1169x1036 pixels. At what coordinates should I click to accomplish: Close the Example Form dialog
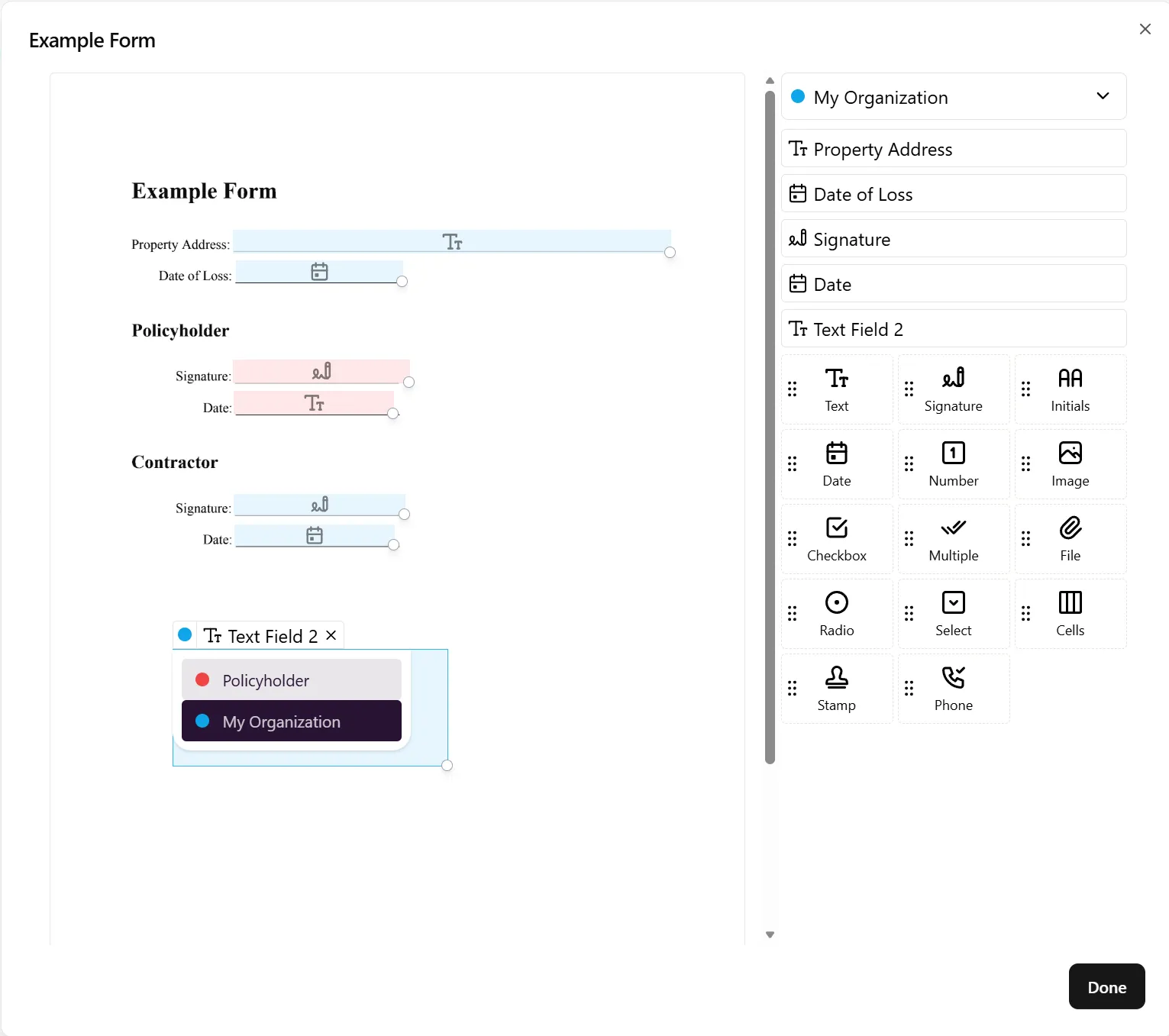coord(1145,29)
